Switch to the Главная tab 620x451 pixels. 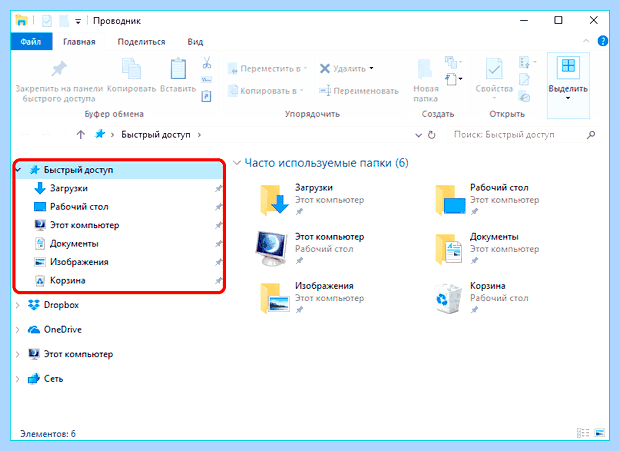[x=79, y=42]
